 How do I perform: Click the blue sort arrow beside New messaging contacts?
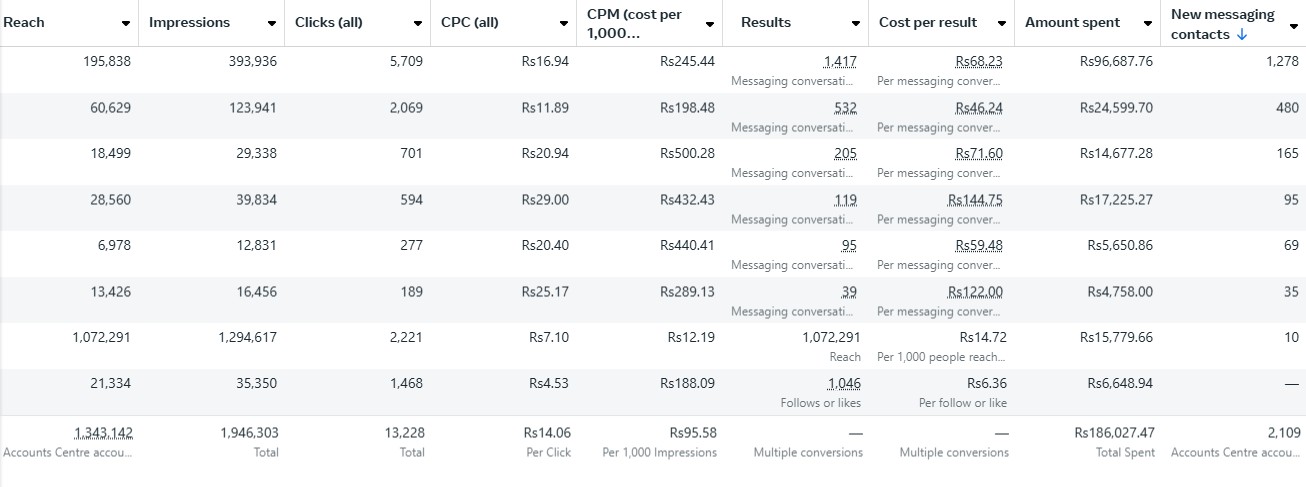pos(1242,35)
